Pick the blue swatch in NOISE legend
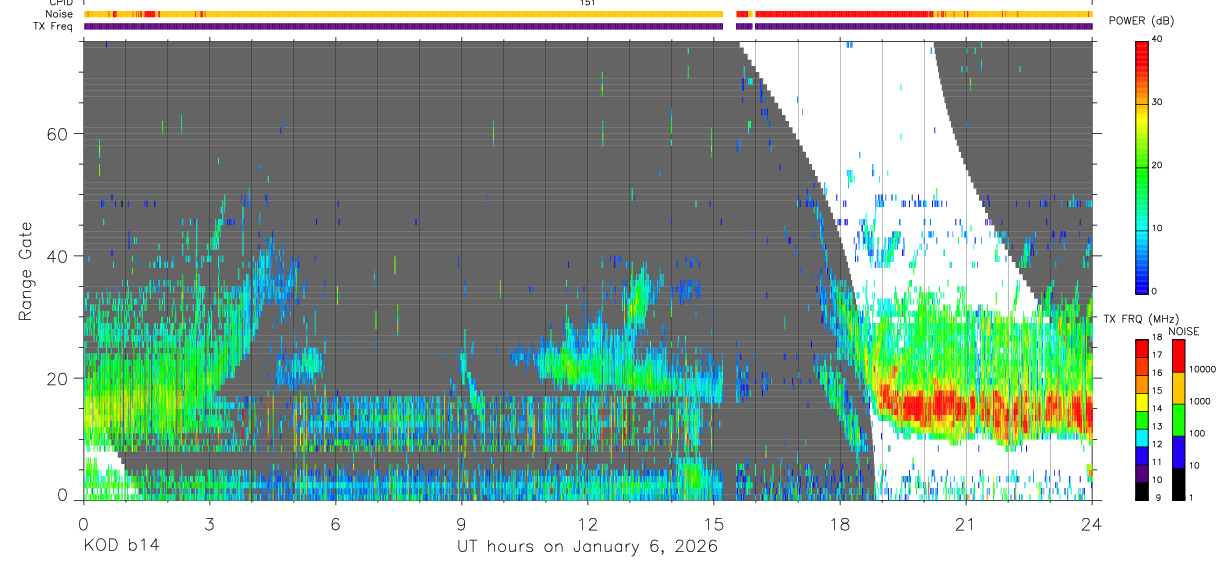Screen dimensions: 1228x567 pyautogui.click(x=1179, y=451)
